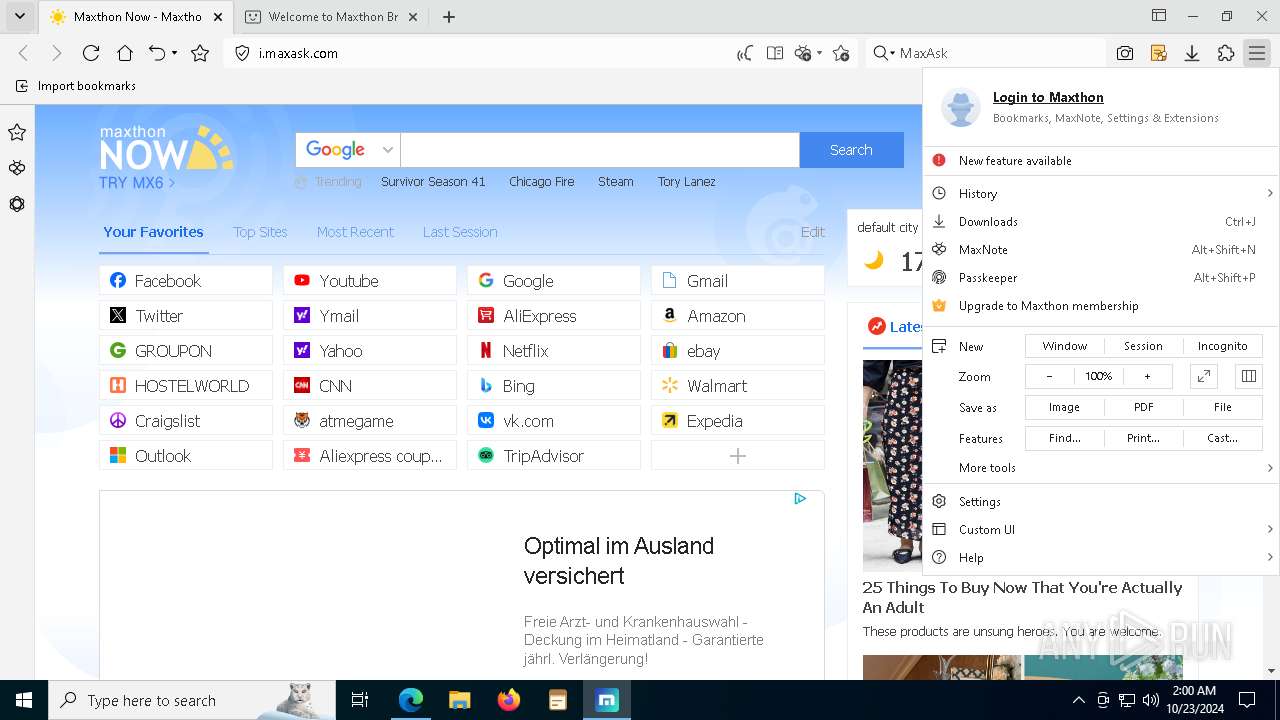
Task: Click the browser forward arrow
Action: tap(57, 53)
